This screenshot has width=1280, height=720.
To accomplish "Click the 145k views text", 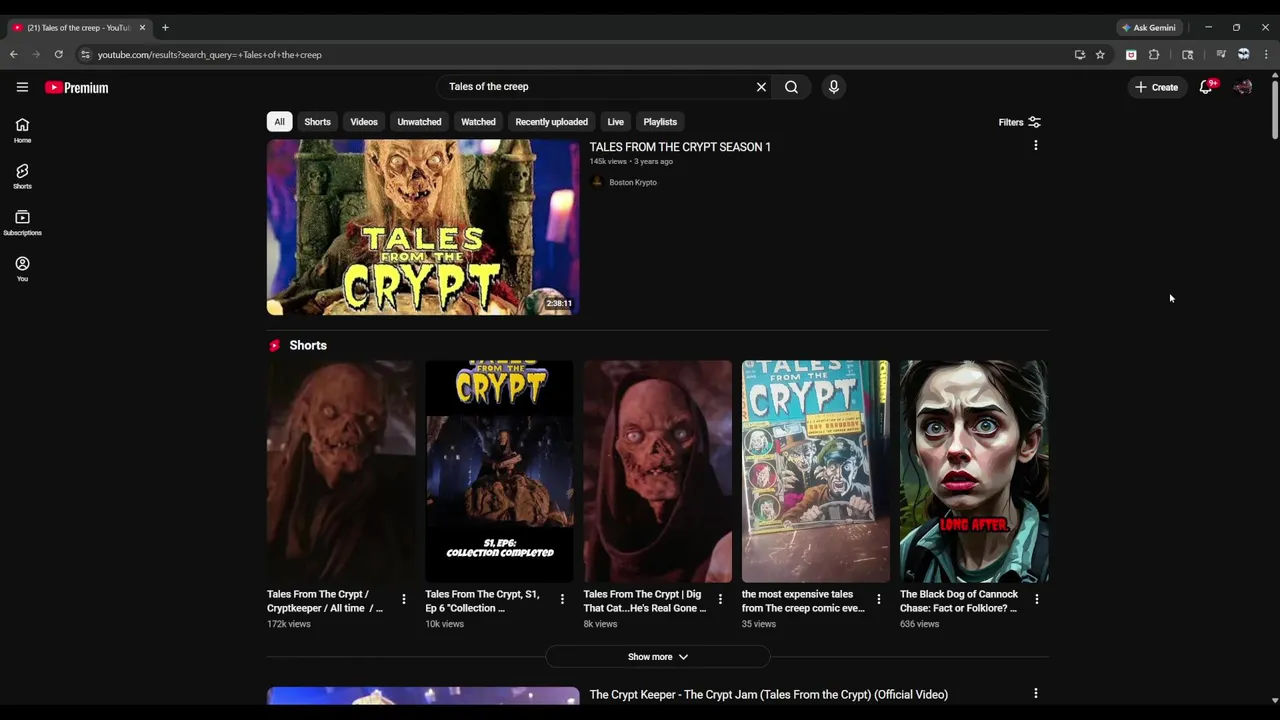I will [608, 162].
